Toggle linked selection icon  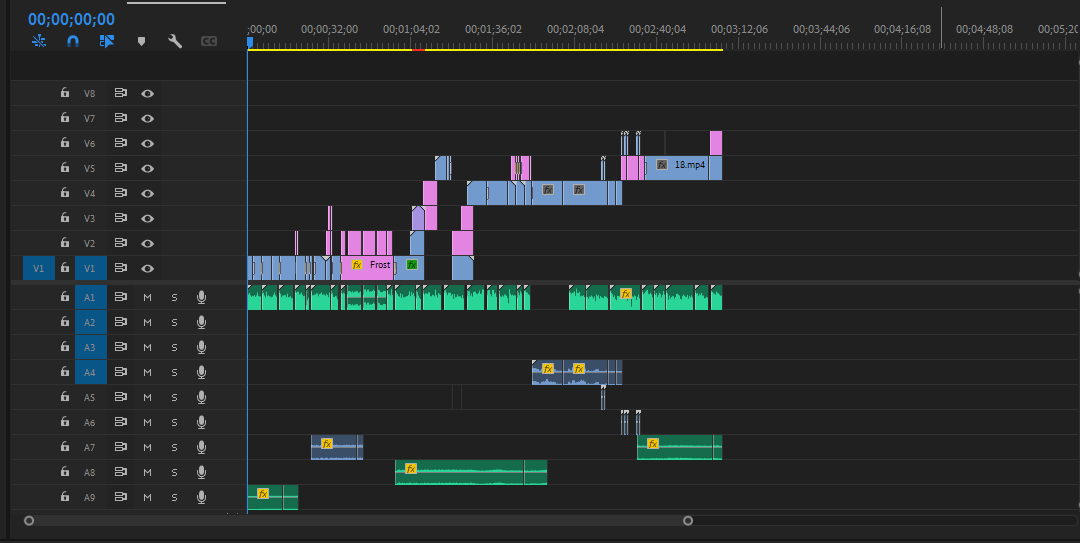[x=106, y=41]
